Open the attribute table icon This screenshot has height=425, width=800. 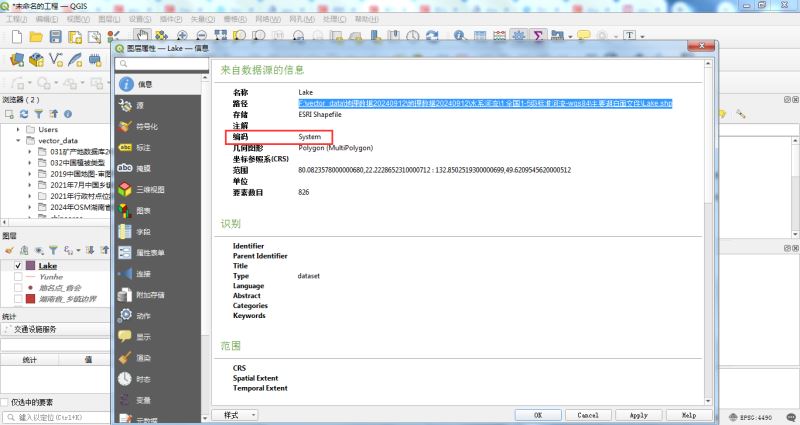pos(480,35)
